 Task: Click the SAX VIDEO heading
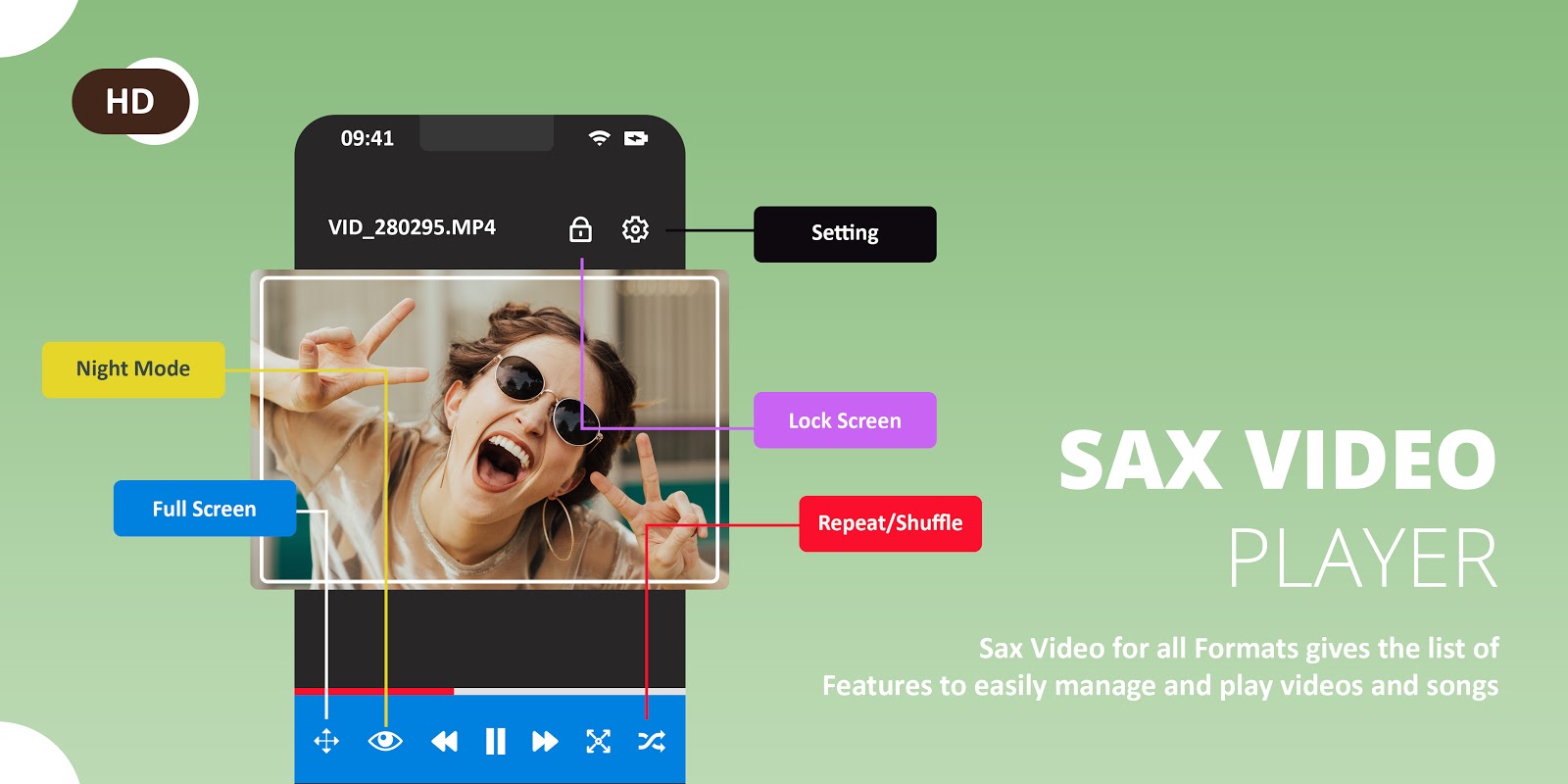pyautogui.click(x=1278, y=460)
